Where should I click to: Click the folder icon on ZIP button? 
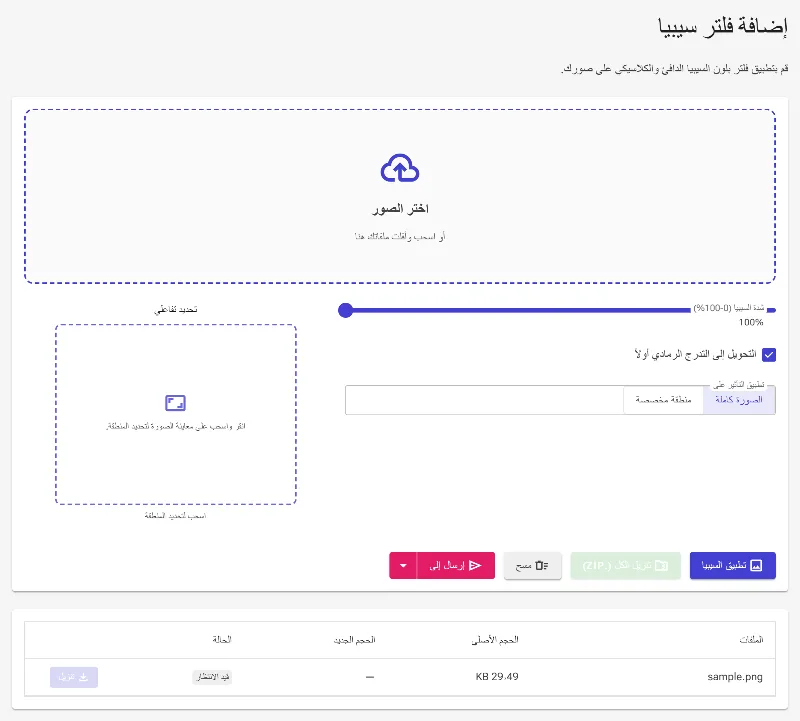click(x=661, y=565)
